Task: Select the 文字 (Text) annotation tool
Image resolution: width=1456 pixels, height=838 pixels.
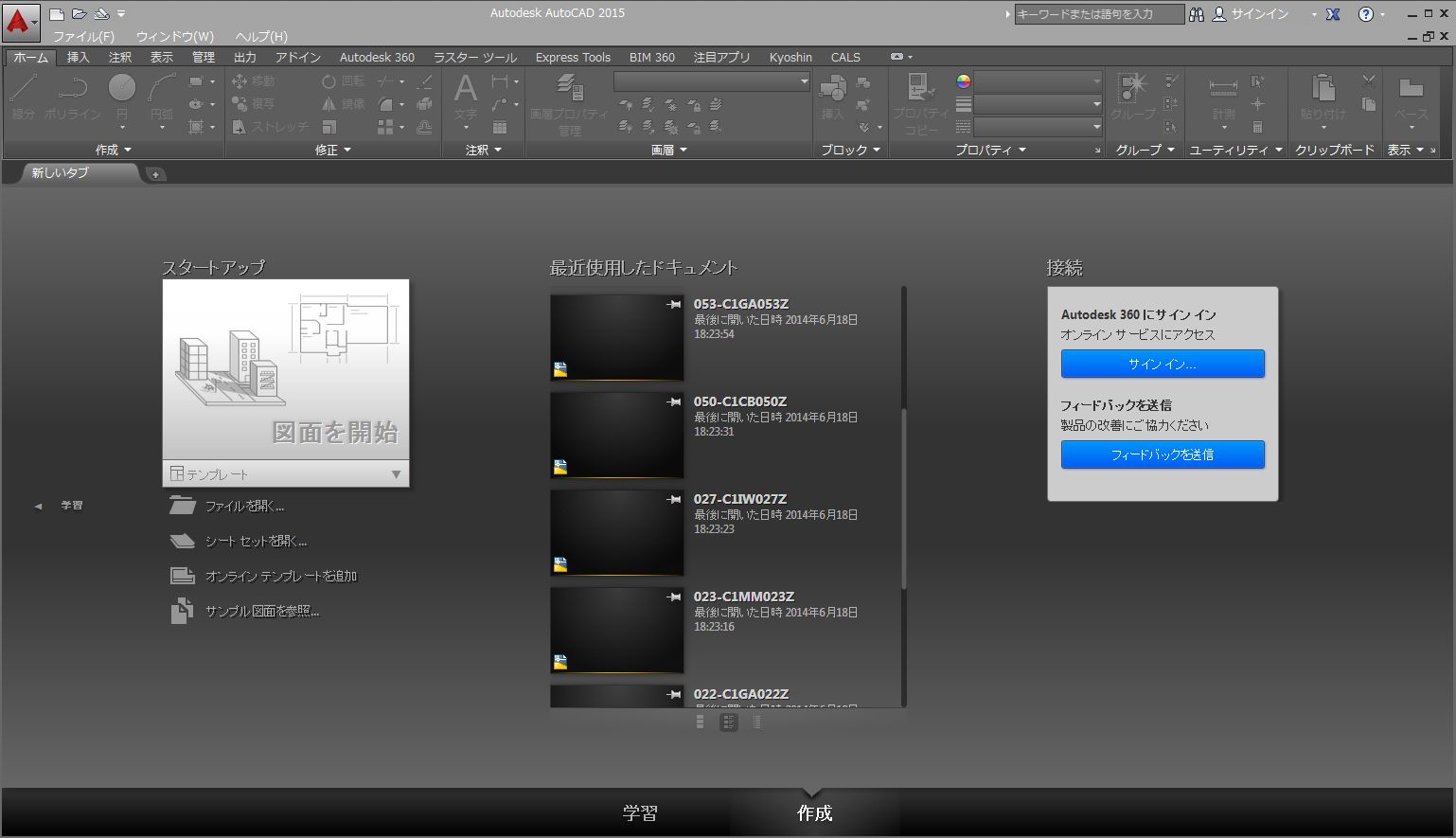Action: click(466, 100)
